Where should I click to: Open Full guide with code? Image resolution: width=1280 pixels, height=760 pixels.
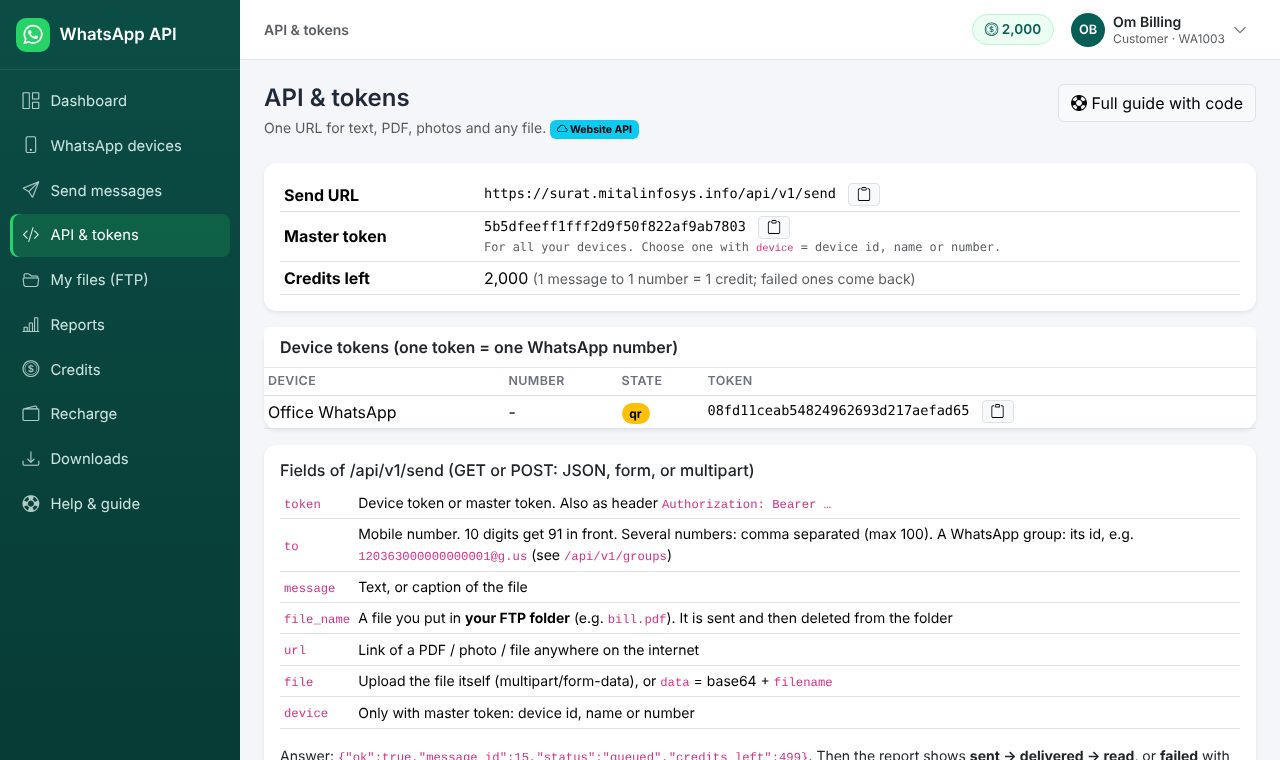pos(1157,103)
